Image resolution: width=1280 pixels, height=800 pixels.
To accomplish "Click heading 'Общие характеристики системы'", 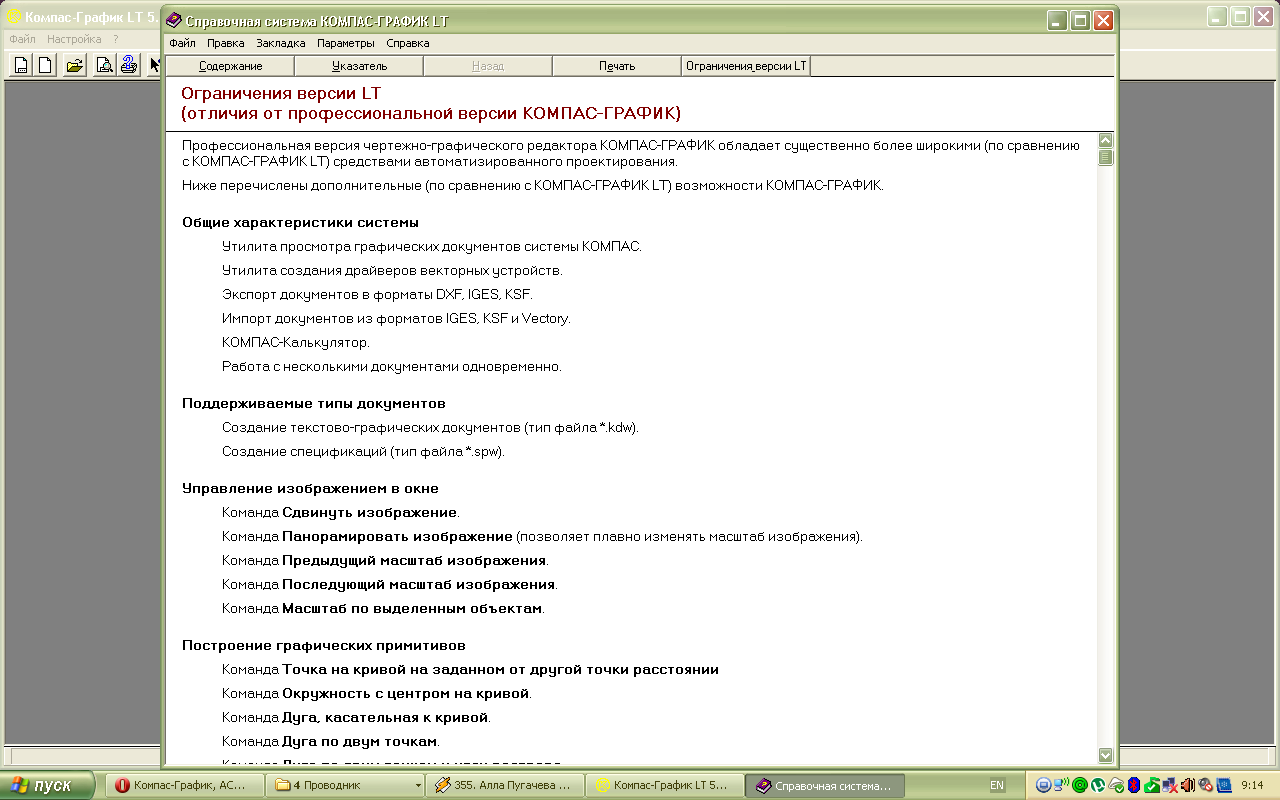I will 300,222.
